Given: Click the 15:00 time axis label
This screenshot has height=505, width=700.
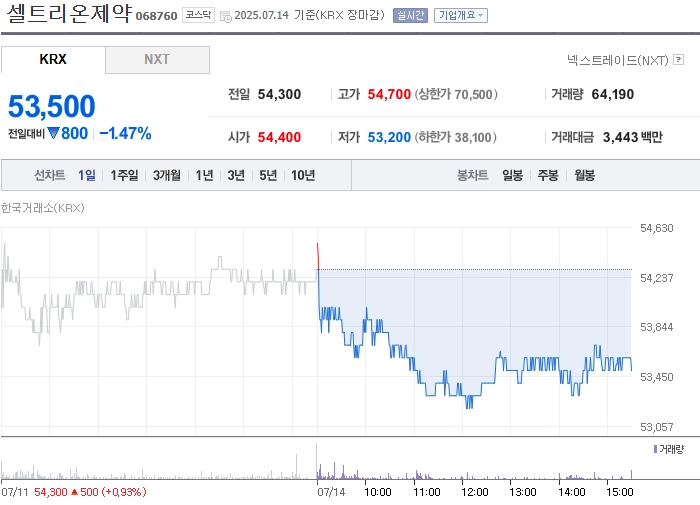Looking at the screenshot, I should point(620,492).
